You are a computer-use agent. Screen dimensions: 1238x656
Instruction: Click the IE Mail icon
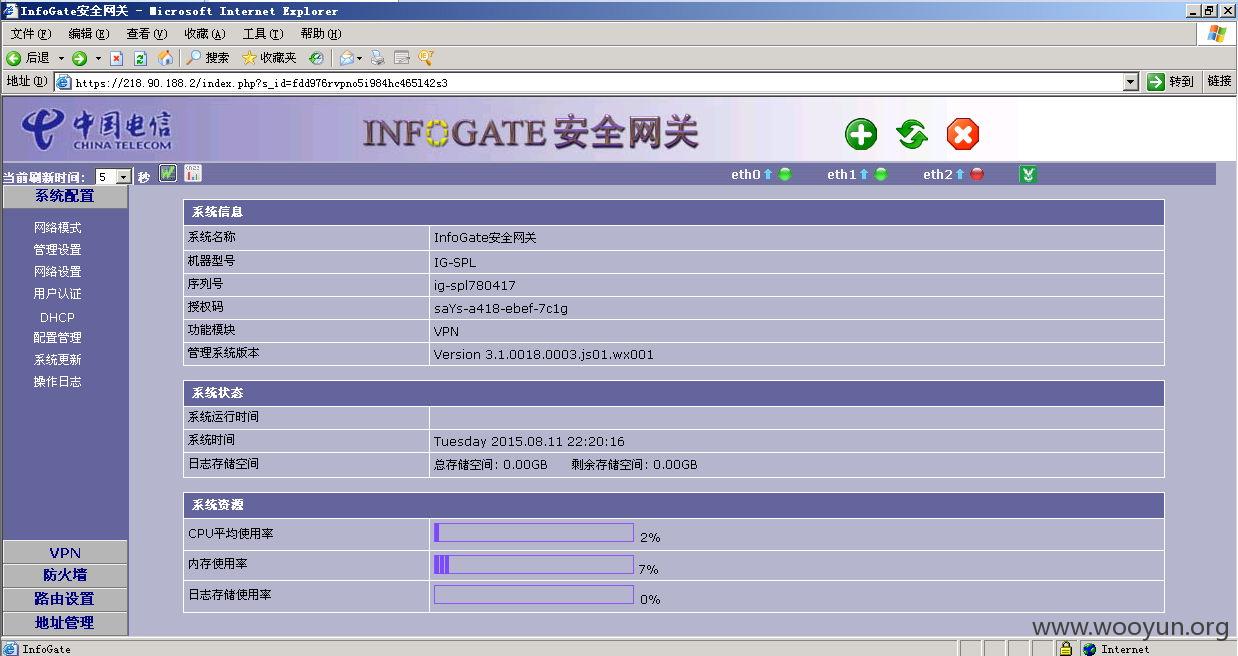pos(346,58)
